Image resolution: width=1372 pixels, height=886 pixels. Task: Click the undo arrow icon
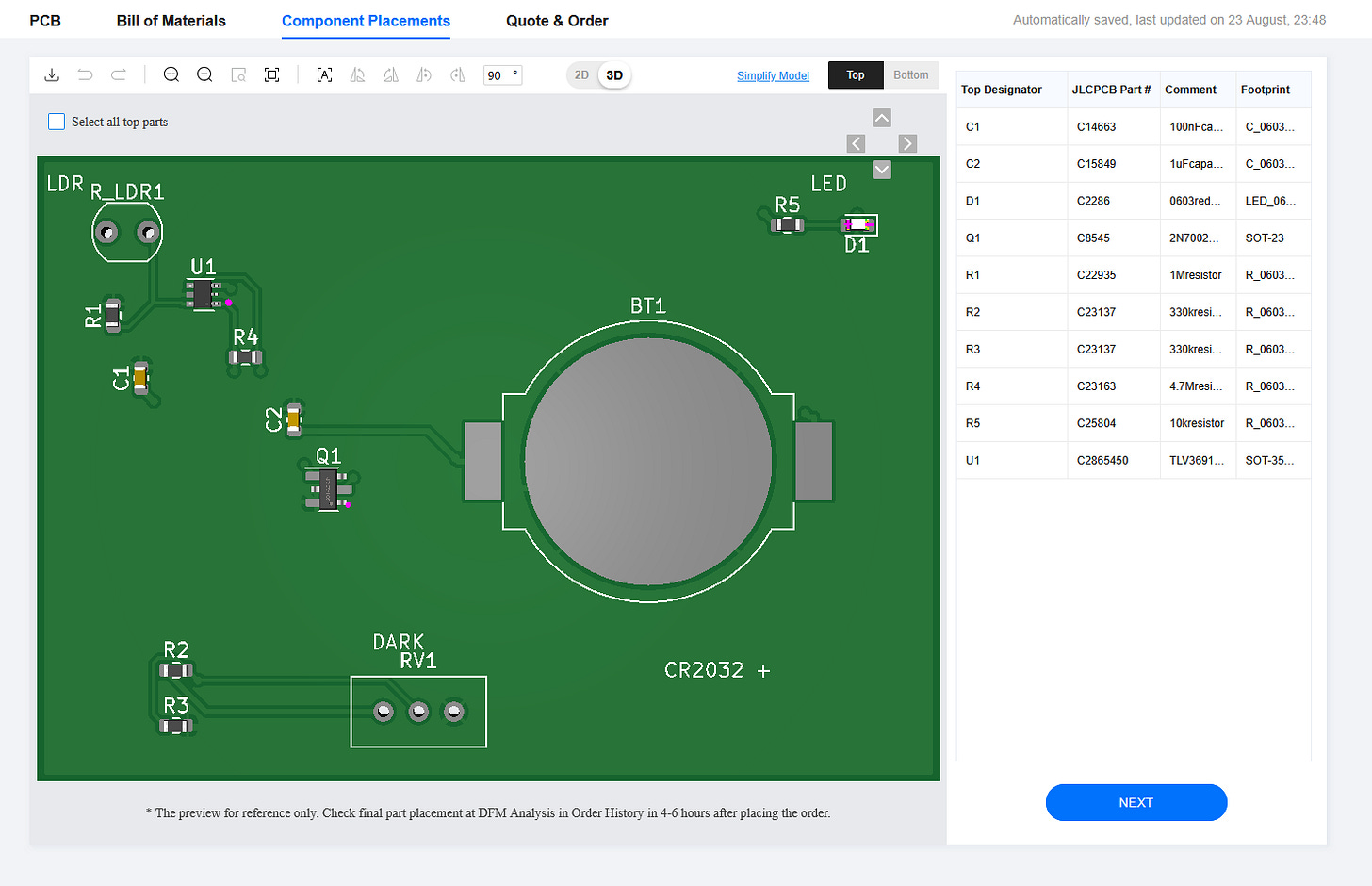click(86, 74)
